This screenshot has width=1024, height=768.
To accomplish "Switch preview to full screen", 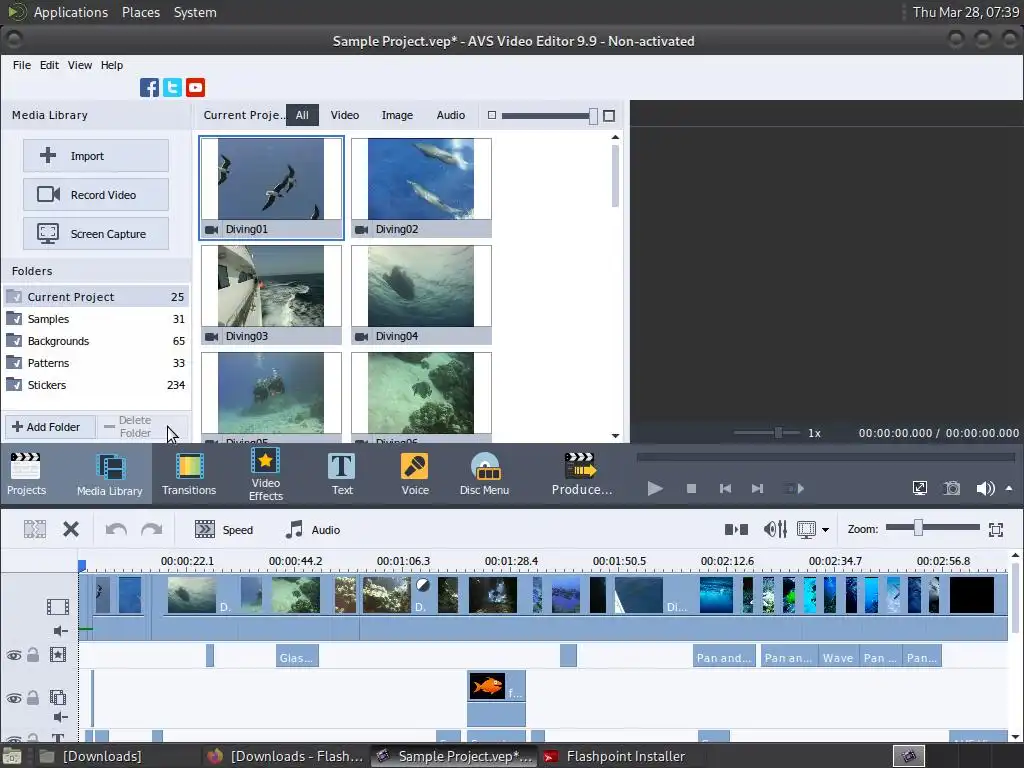I will [920, 488].
